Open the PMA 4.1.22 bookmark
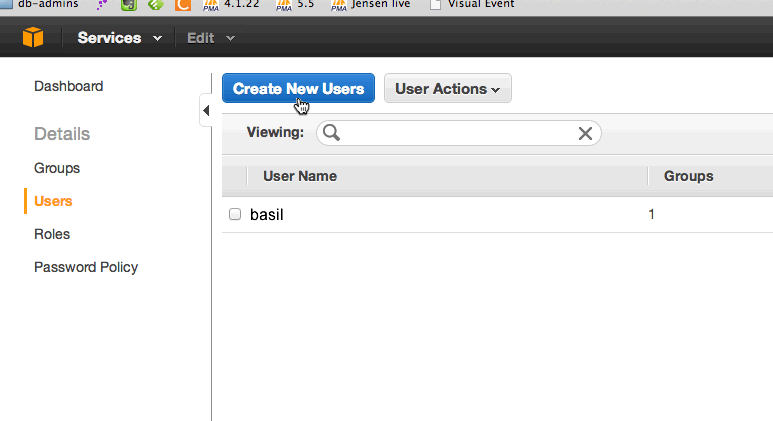 [x=231, y=5]
